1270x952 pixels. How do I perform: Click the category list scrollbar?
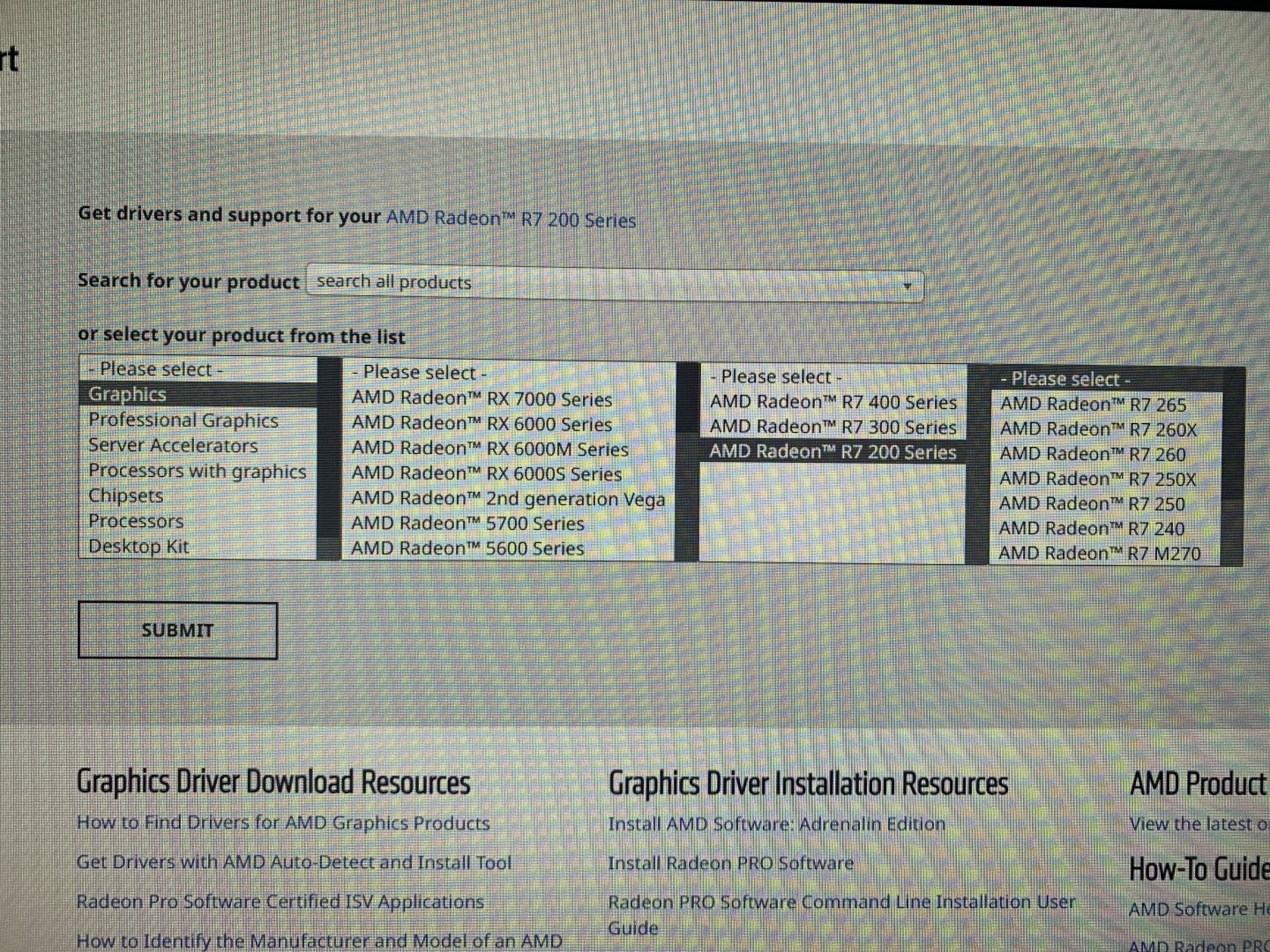(x=330, y=458)
